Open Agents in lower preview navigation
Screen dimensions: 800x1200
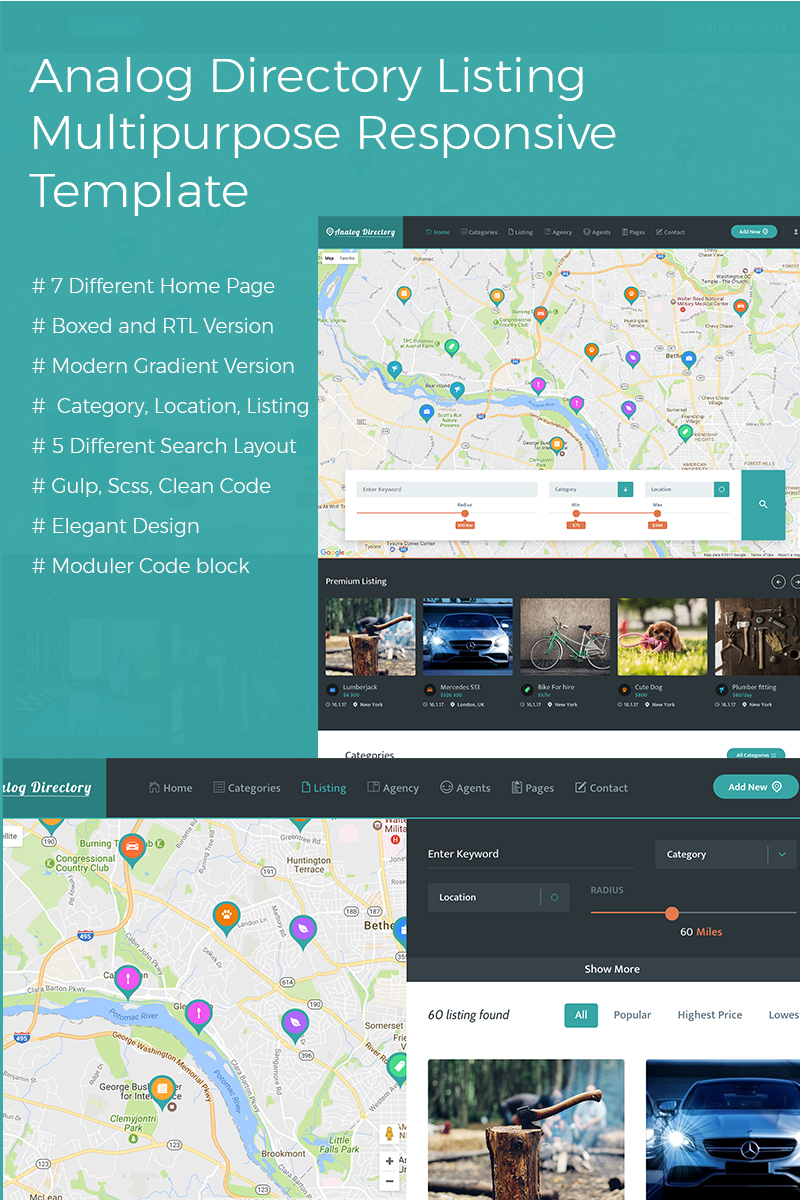(465, 788)
